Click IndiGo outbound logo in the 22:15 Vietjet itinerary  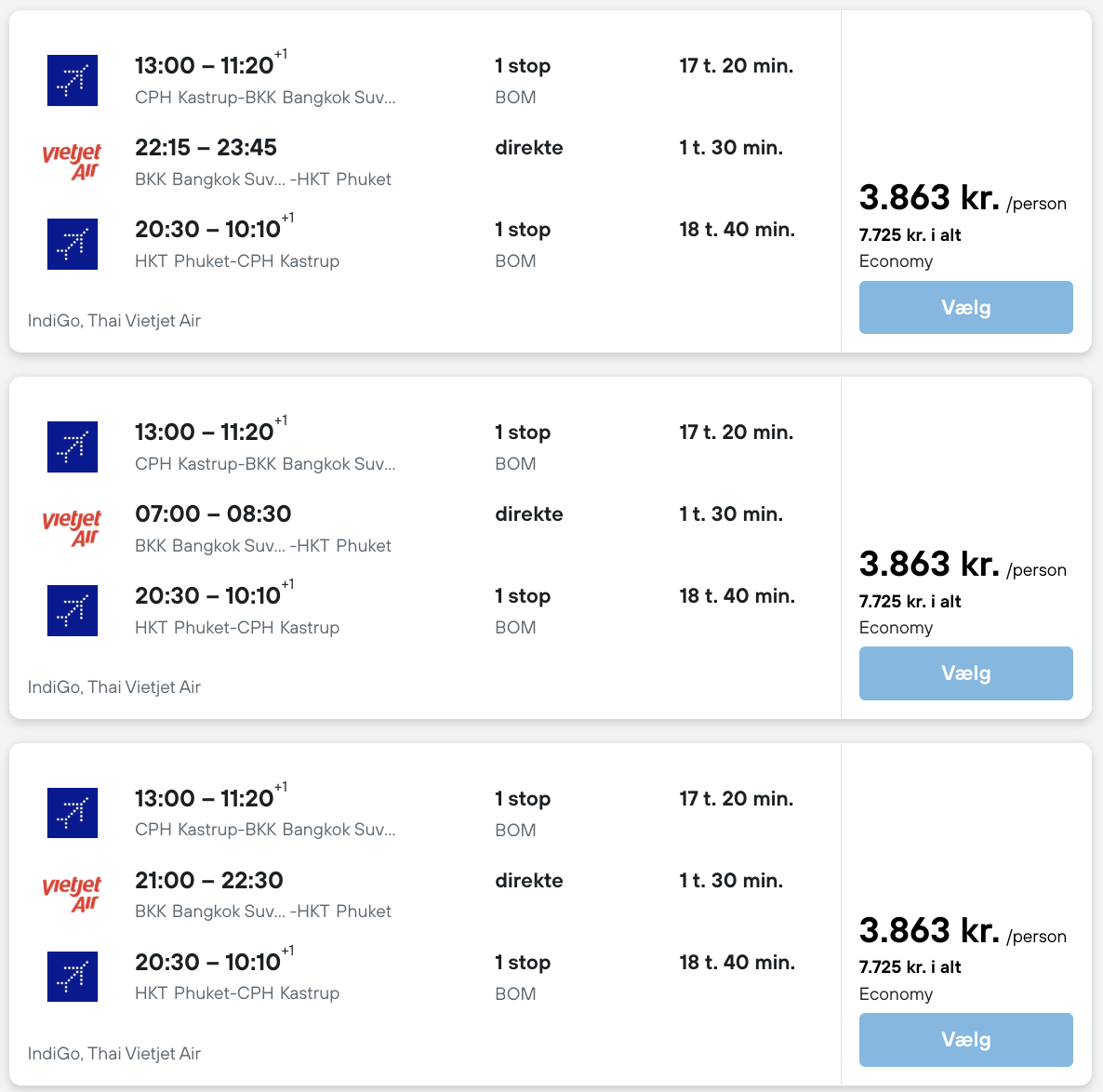pos(73,80)
